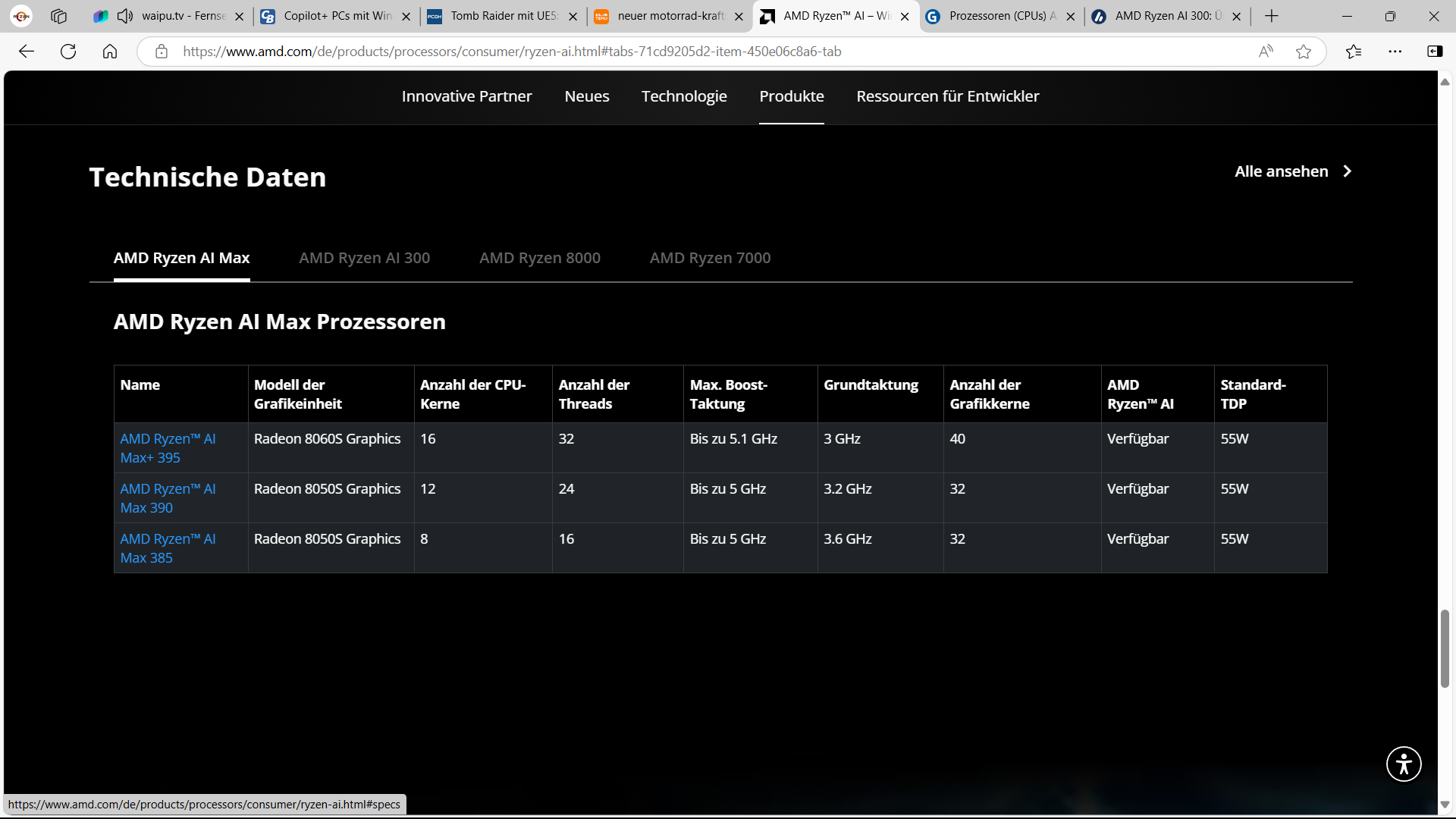Open the tab actions menu icon
This screenshot has height=819, width=1456.
click(58, 16)
